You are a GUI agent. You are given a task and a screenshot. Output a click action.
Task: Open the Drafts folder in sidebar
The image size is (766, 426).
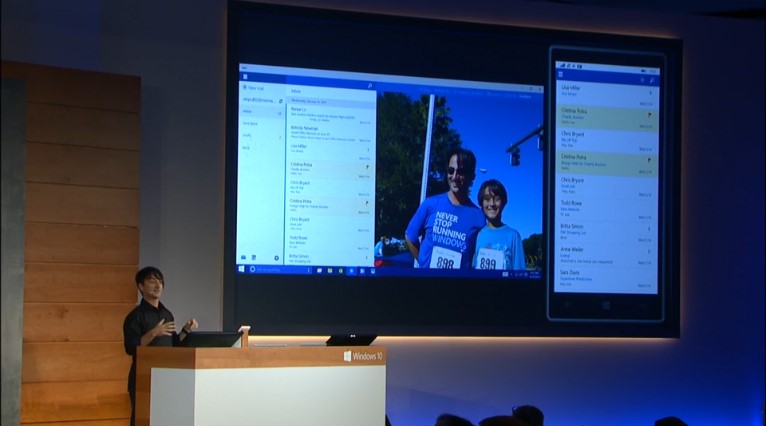click(247, 134)
